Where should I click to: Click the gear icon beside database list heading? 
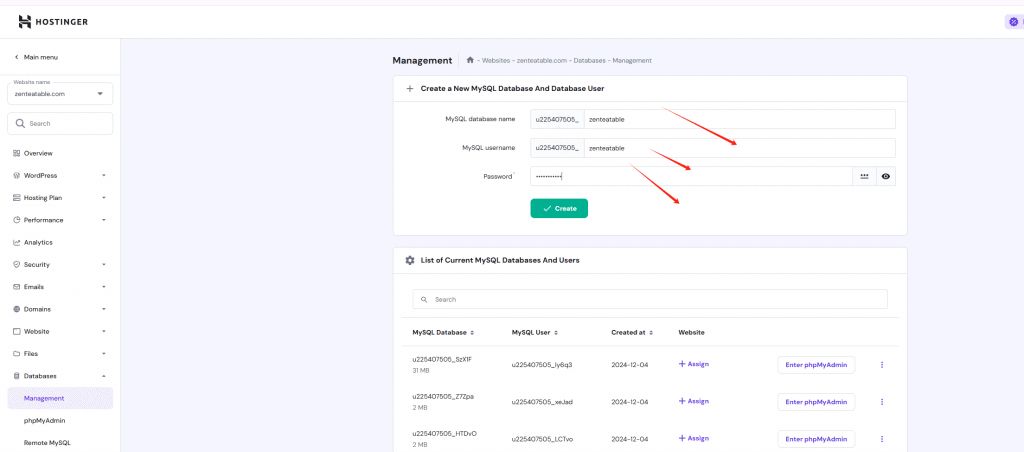click(x=409, y=260)
